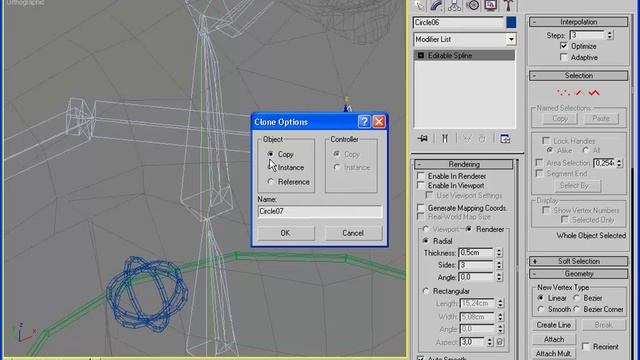Screen dimensions: 640x360
Task: Collapse the Interpolation rollout
Action: click(x=578, y=22)
